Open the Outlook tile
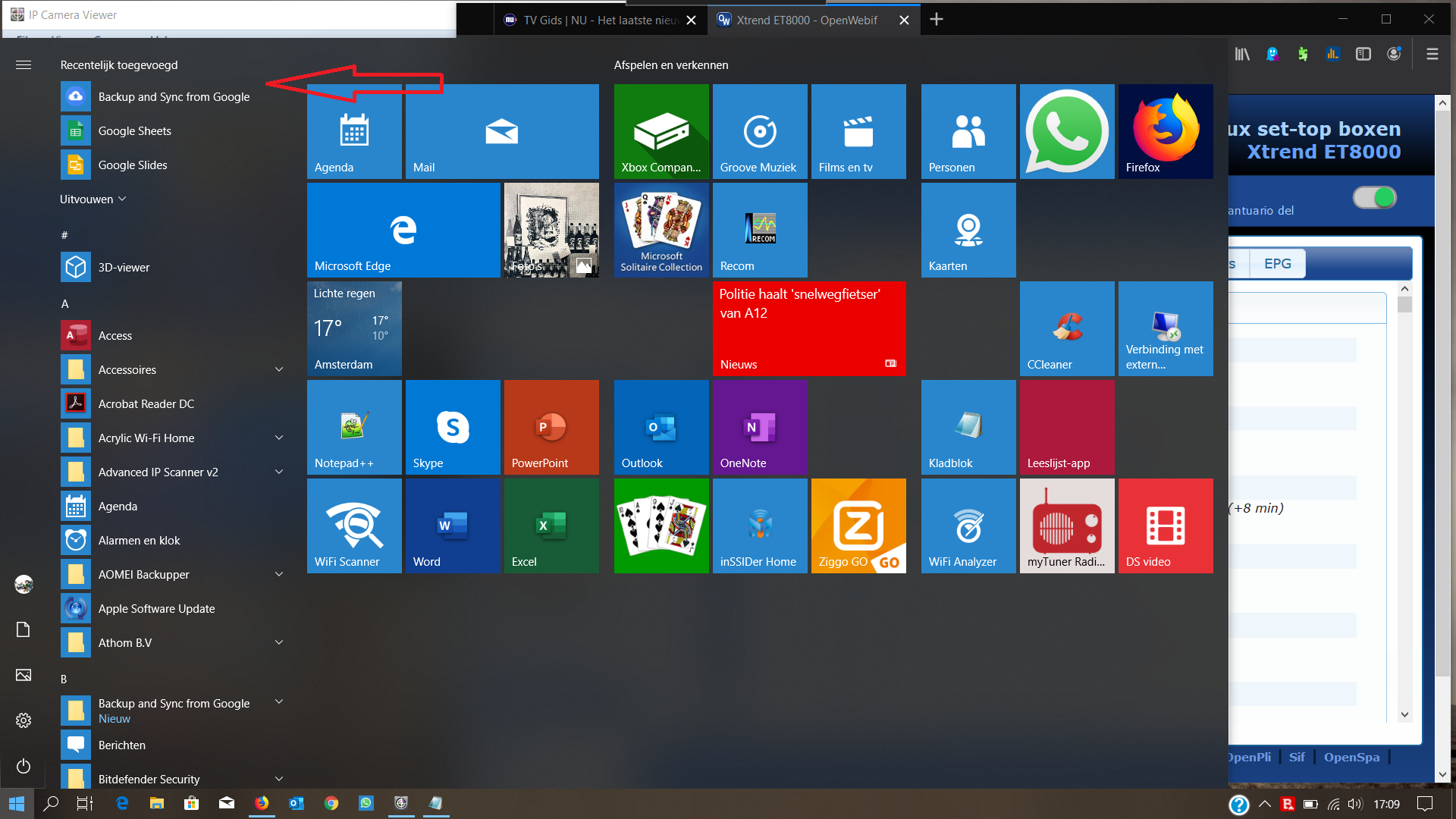The width and height of the screenshot is (1456, 819). click(661, 427)
